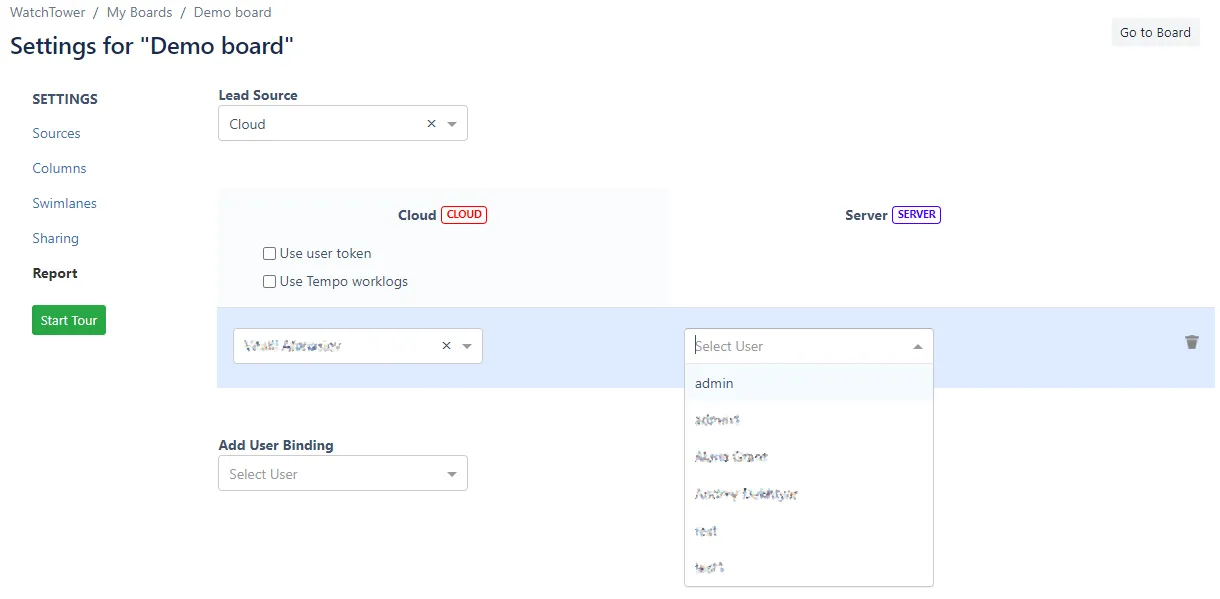1220x599 pixels.
Task: Pick the second user option below admin
Action: [x=809, y=420]
